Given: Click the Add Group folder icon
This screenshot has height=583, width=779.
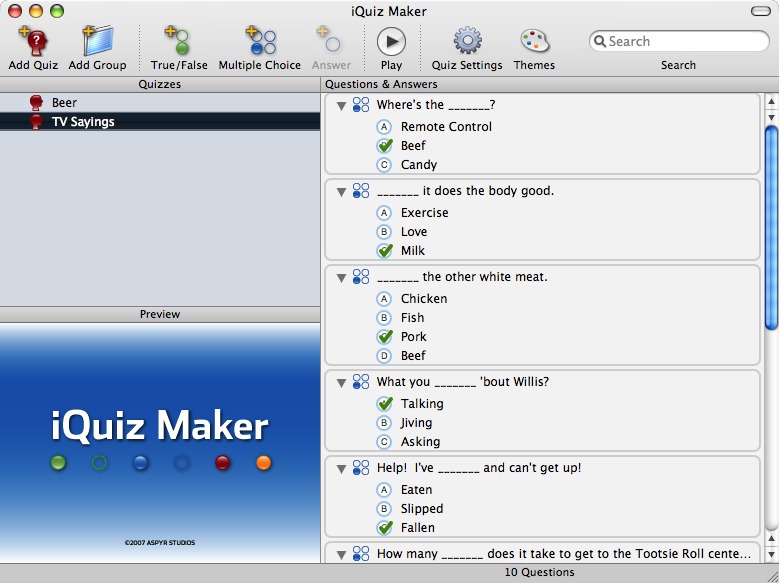Looking at the screenshot, I should tap(97, 41).
